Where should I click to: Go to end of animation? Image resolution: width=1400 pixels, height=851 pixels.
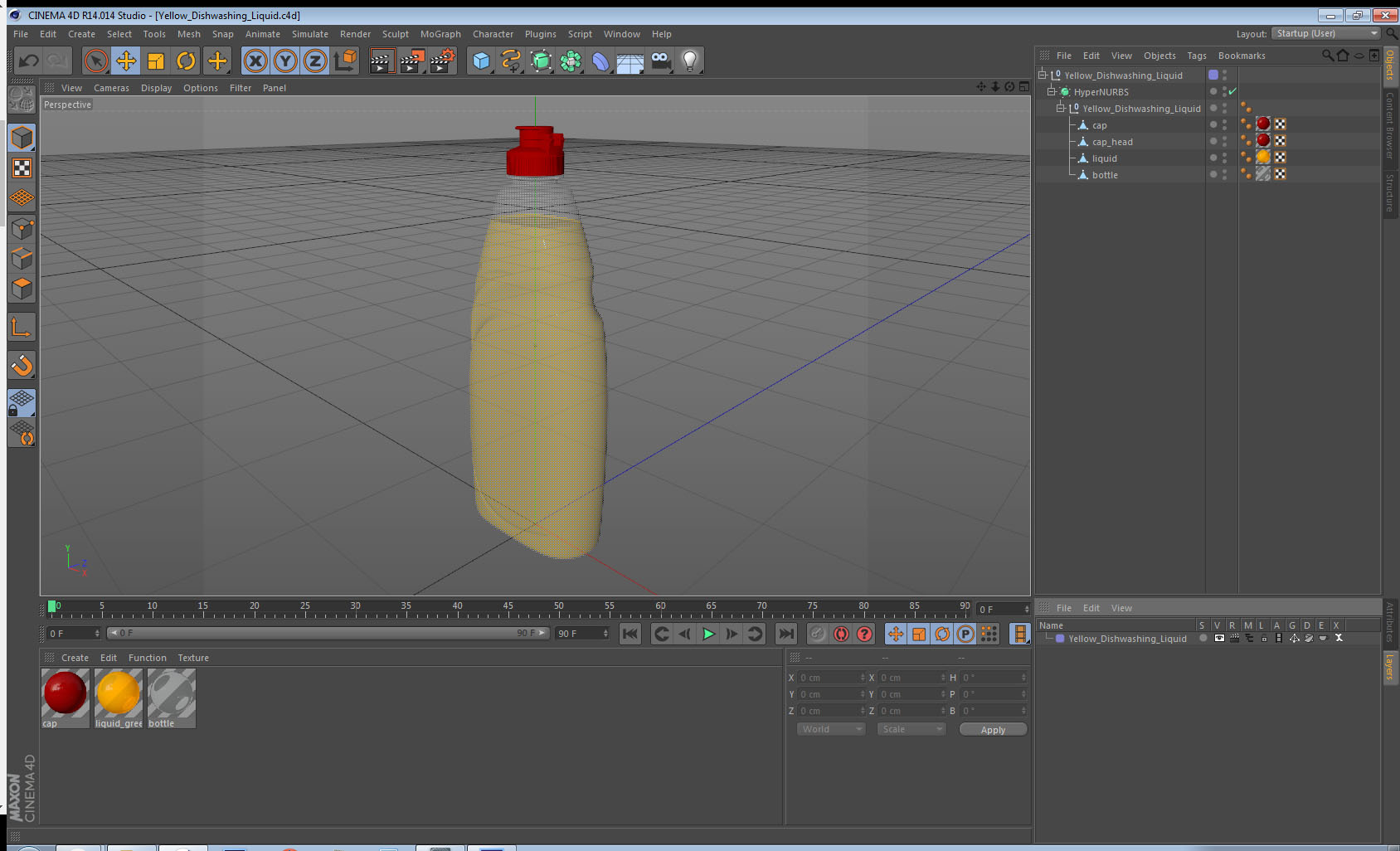785,634
